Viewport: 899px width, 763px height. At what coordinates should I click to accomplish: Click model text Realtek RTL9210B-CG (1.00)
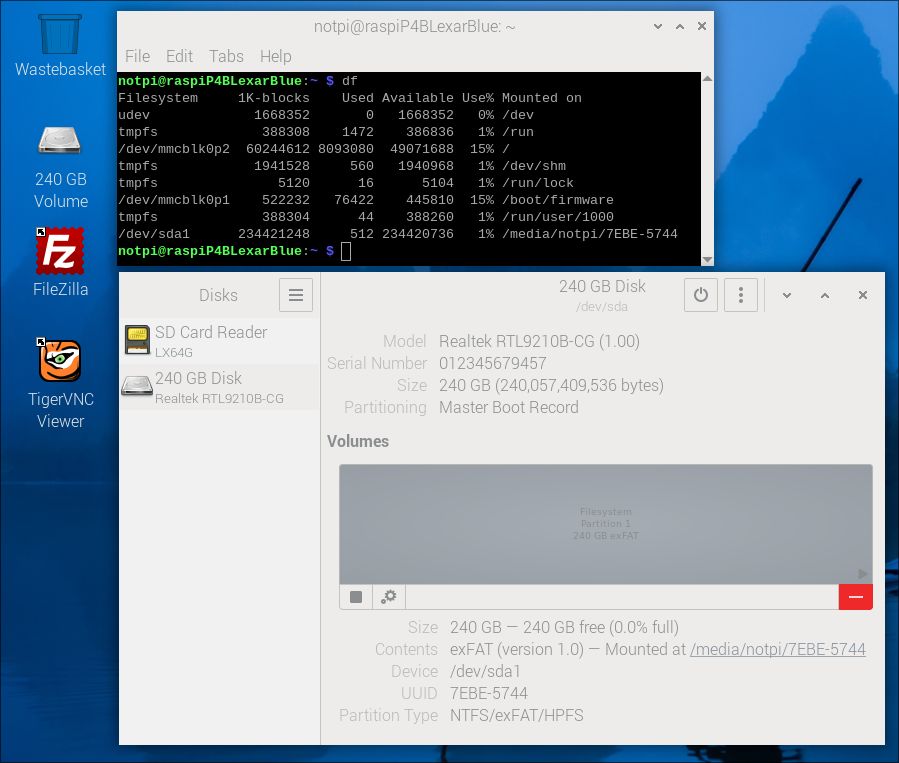click(x=540, y=341)
